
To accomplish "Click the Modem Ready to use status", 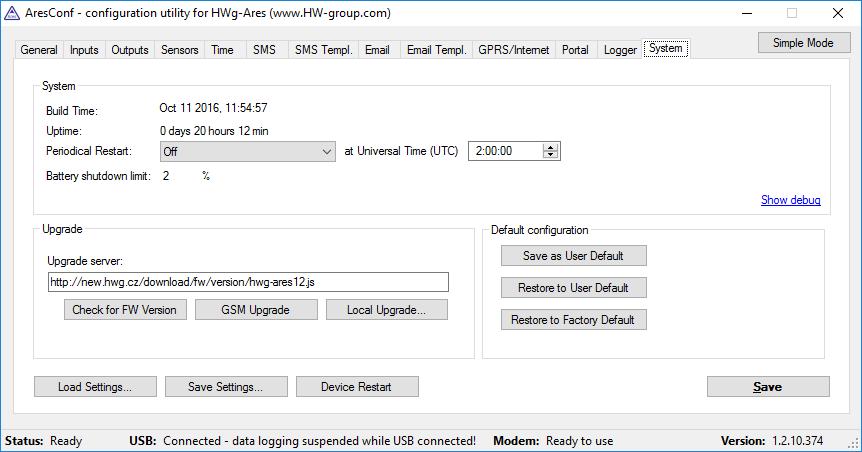I will pyautogui.click(x=553, y=441).
